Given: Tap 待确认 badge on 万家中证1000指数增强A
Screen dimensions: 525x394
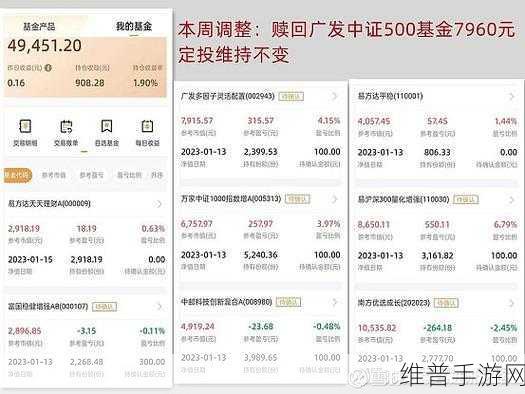Looking at the screenshot, I should (298, 199).
